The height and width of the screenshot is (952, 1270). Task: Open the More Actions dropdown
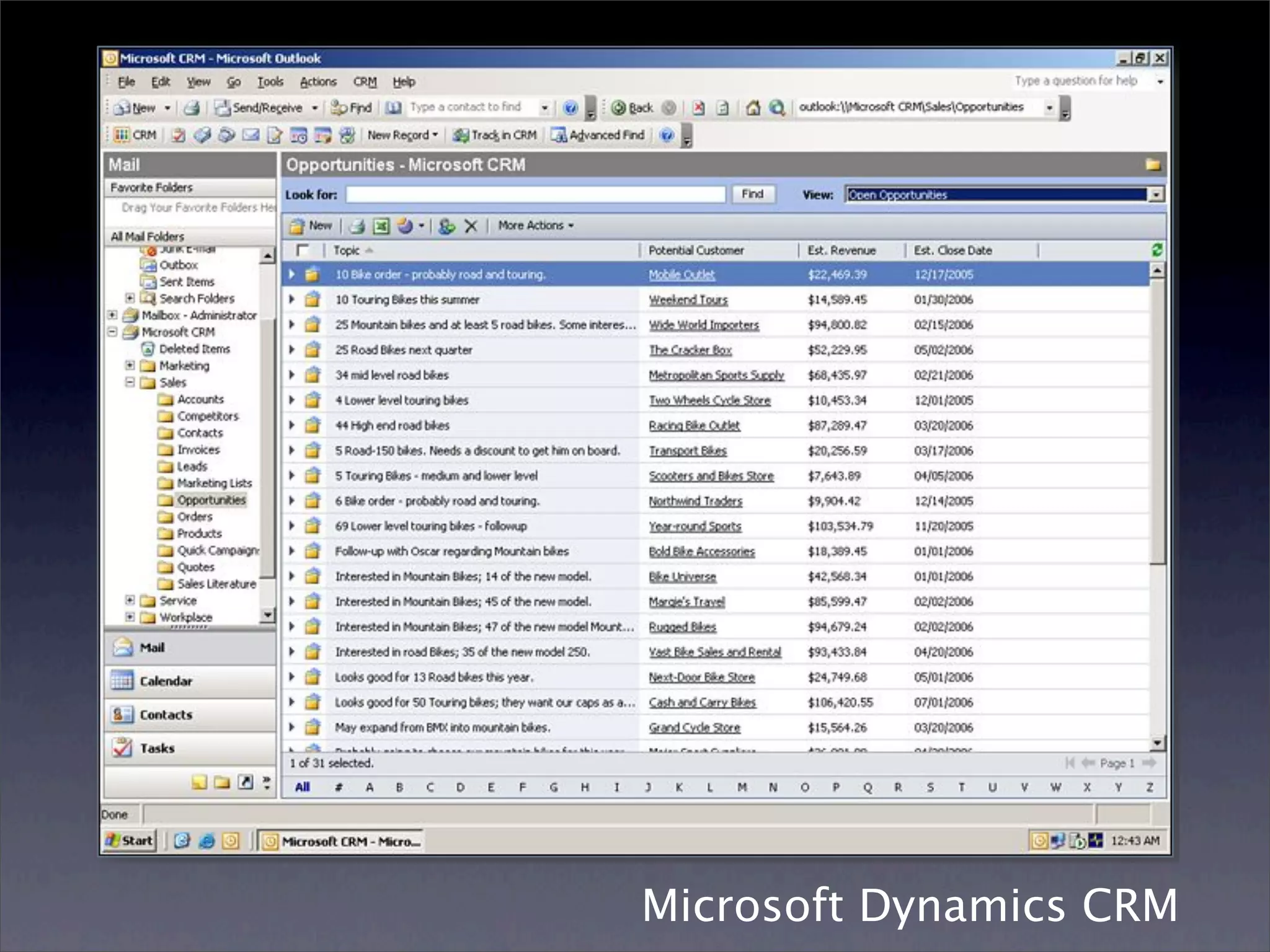point(536,226)
